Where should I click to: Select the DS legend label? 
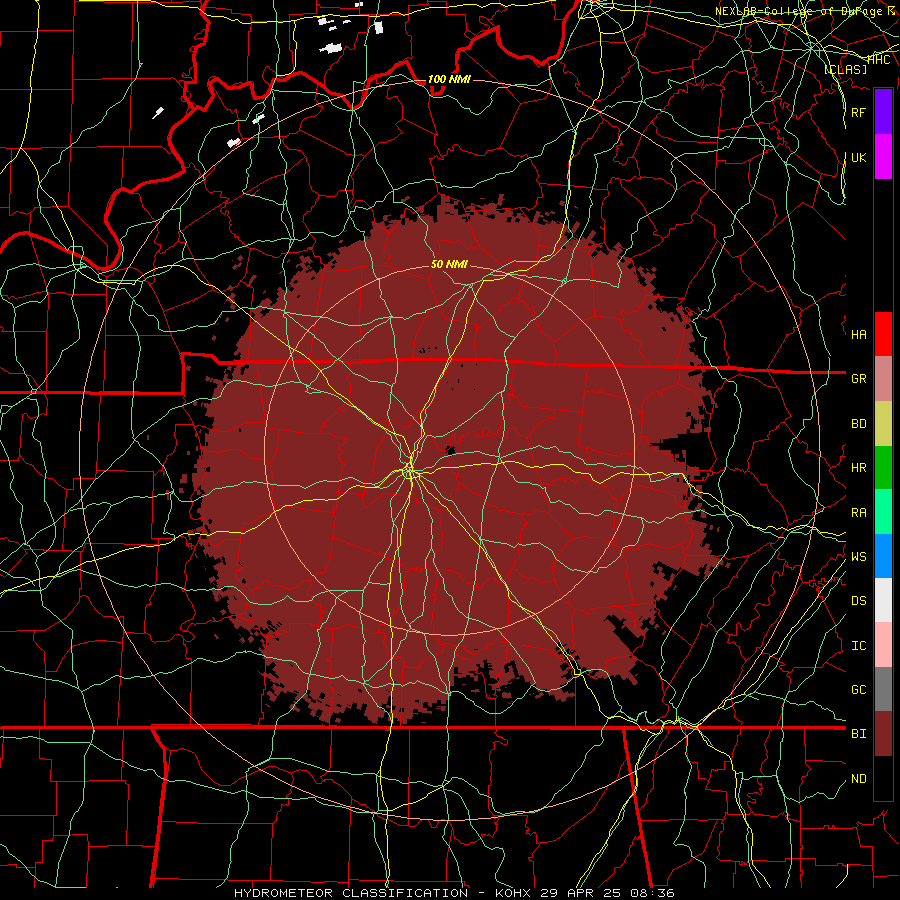(x=858, y=601)
